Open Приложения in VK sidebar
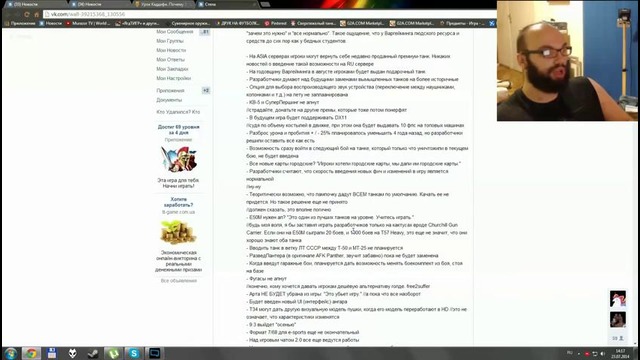This screenshot has height=360, width=640. 170,91
